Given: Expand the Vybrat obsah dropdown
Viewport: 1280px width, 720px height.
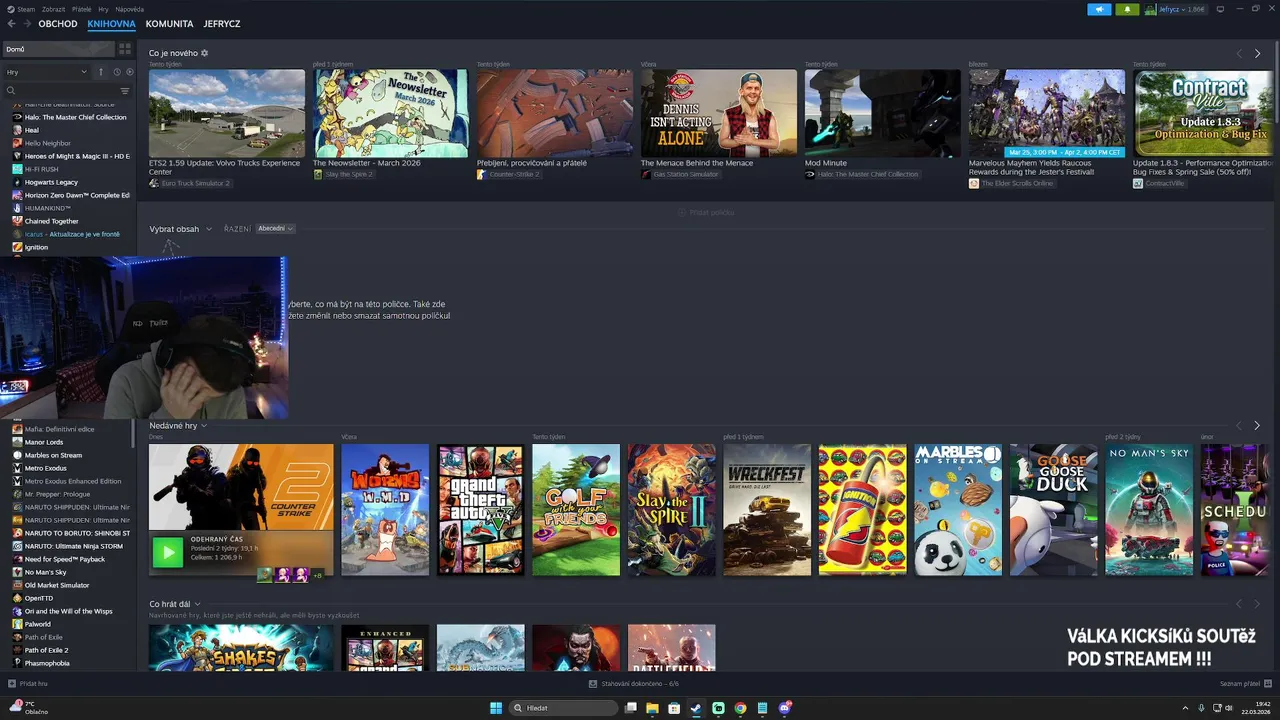Looking at the screenshot, I should coord(180,229).
